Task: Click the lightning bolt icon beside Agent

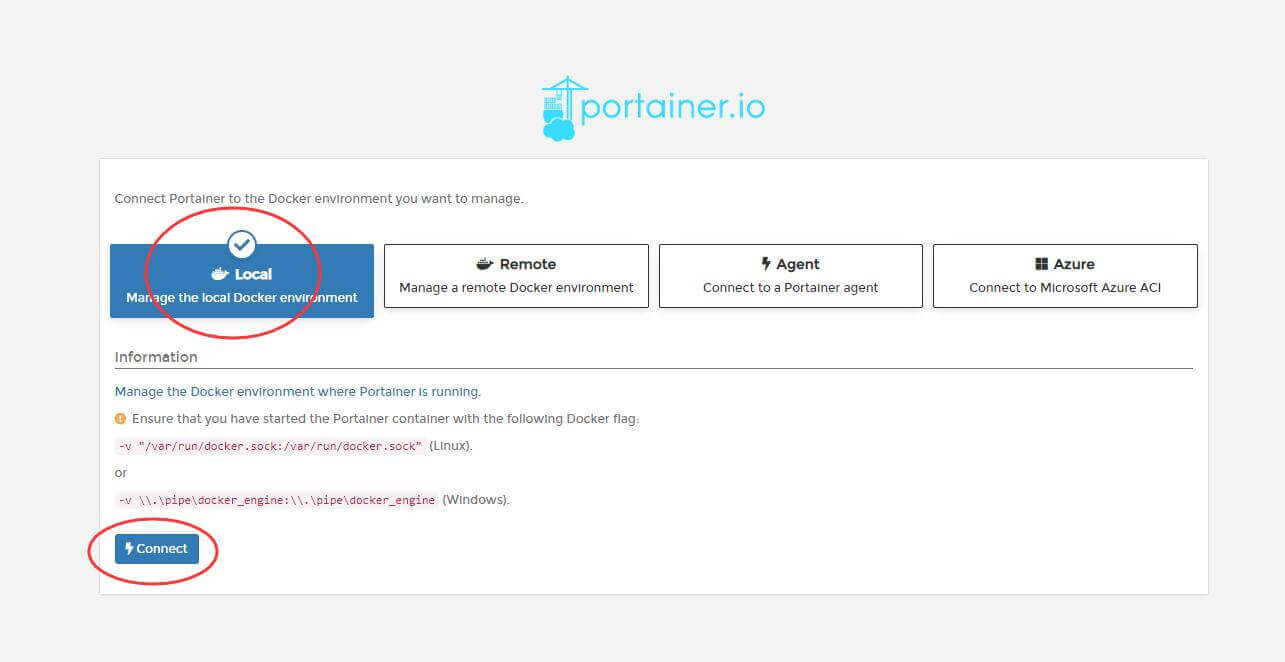Action: [x=766, y=264]
